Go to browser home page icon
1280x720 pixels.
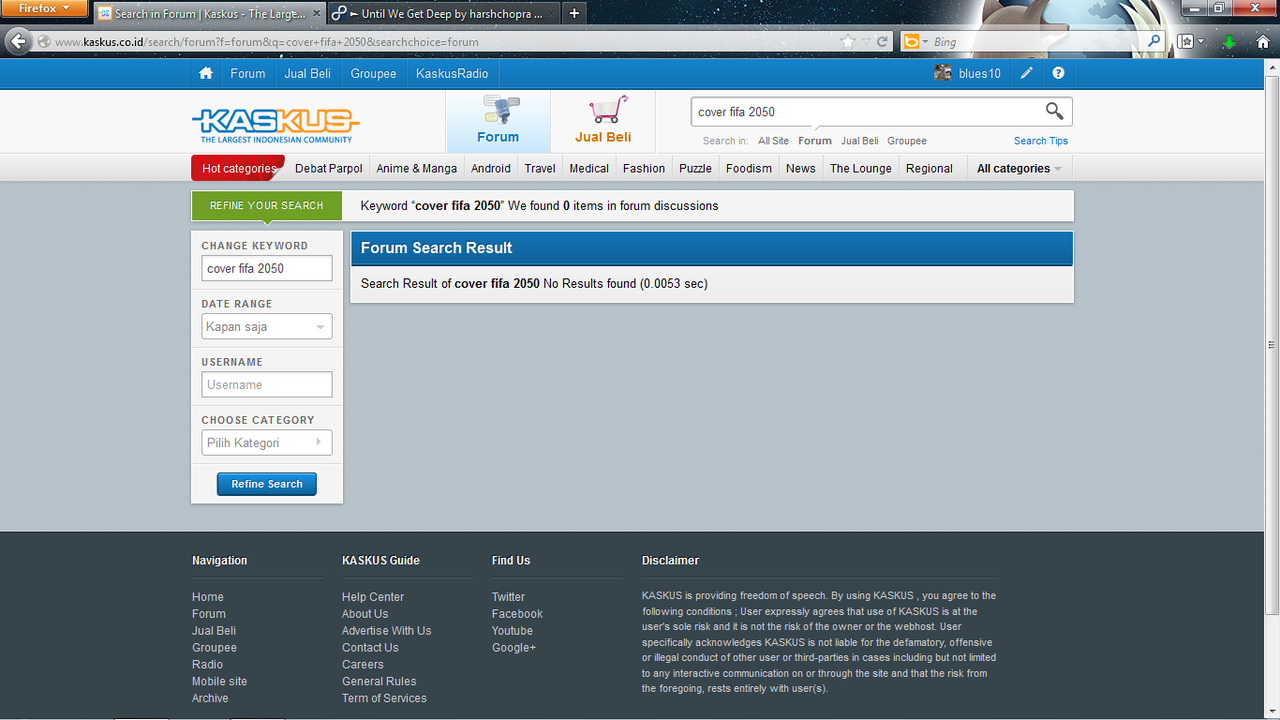tap(1263, 42)
